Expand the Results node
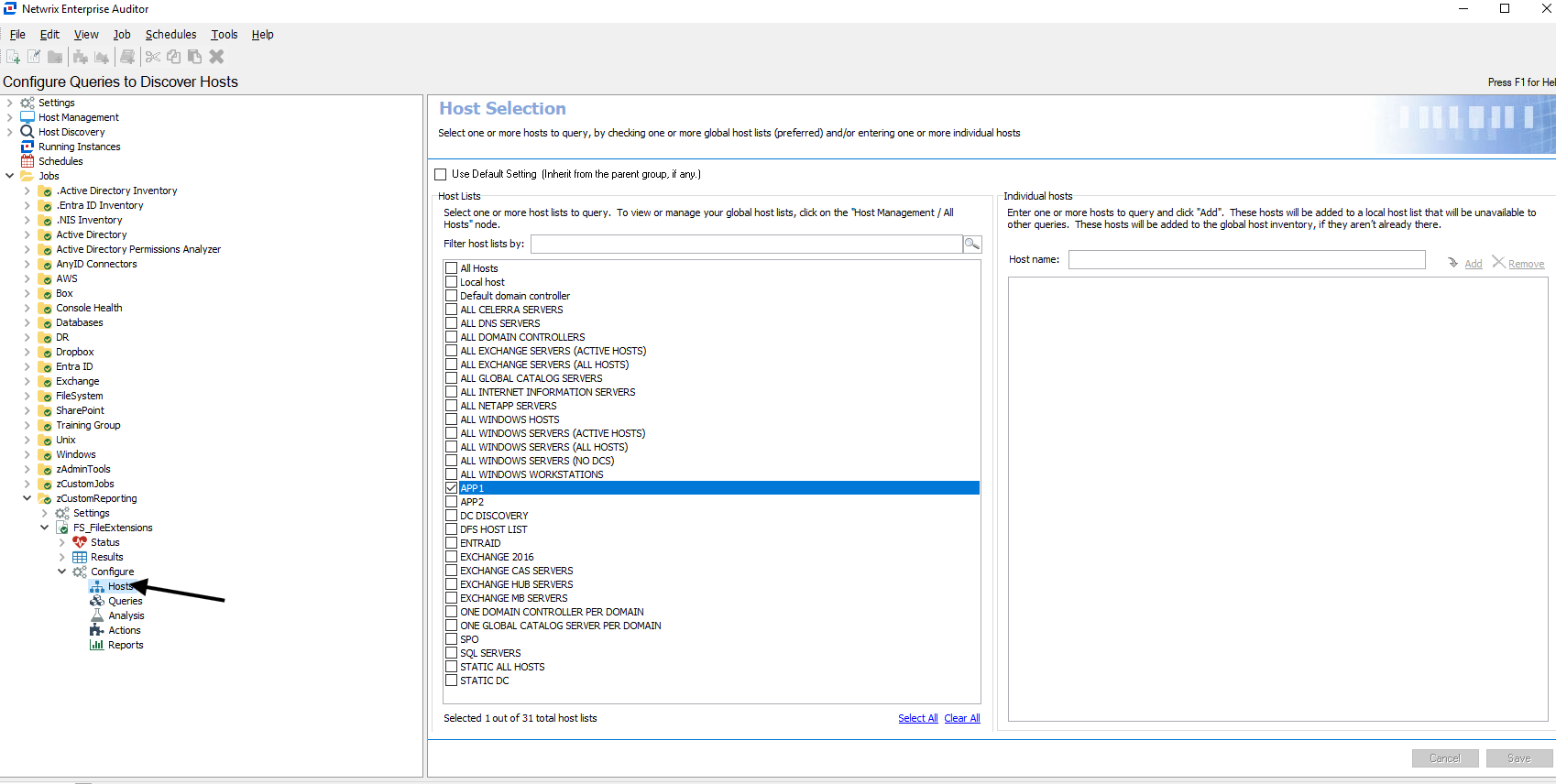The height and width of the screenshot is (784, 1556). pos(62,557)
